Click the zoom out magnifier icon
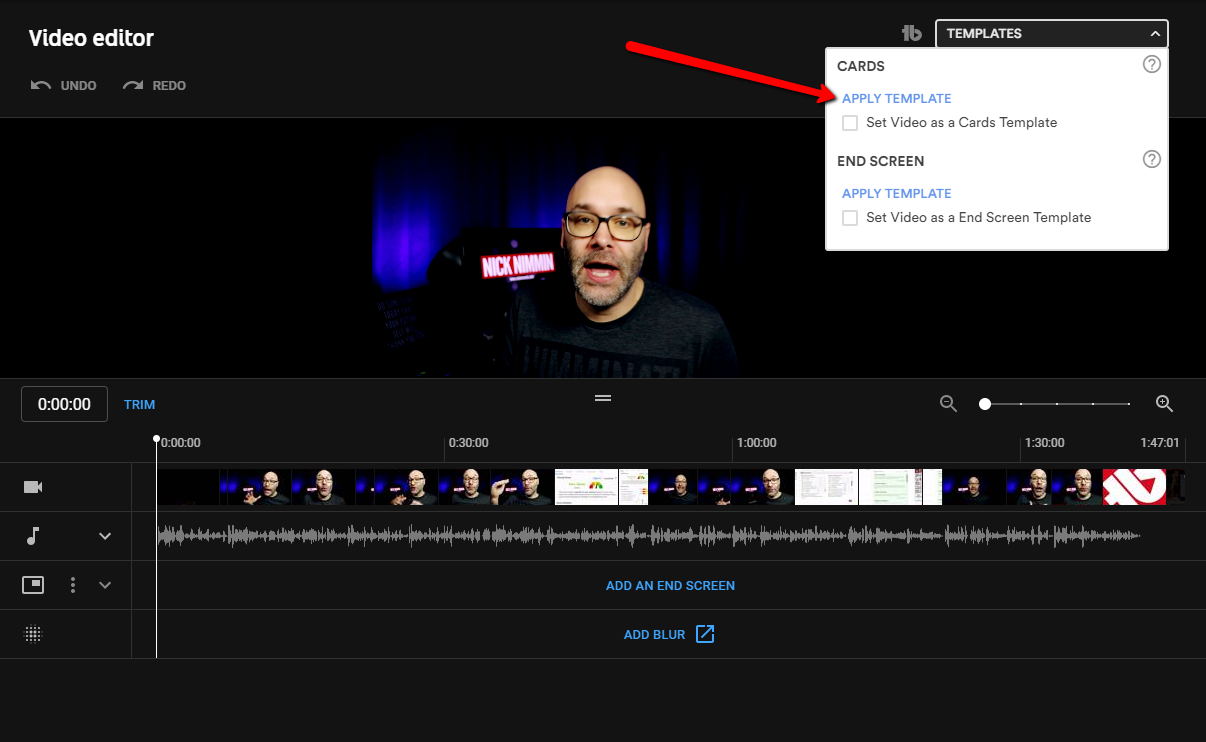 949,404
